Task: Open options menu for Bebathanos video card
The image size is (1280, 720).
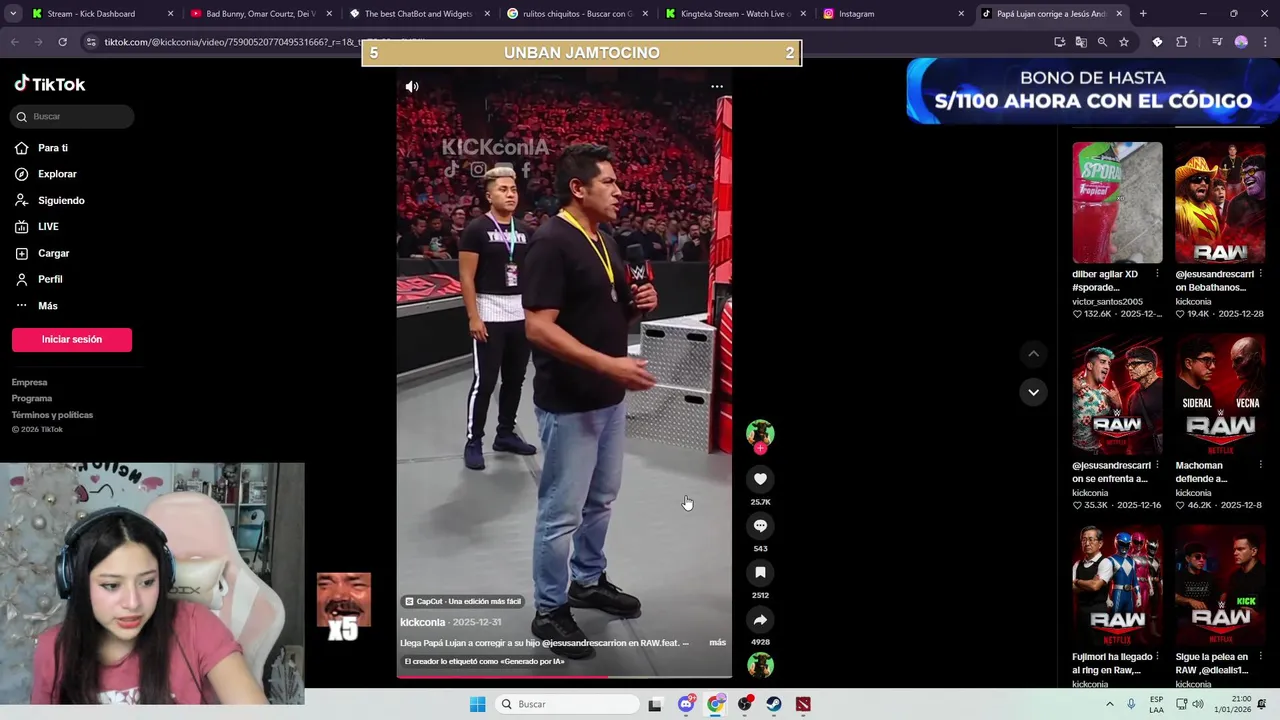Action: tap(1260, 274)
